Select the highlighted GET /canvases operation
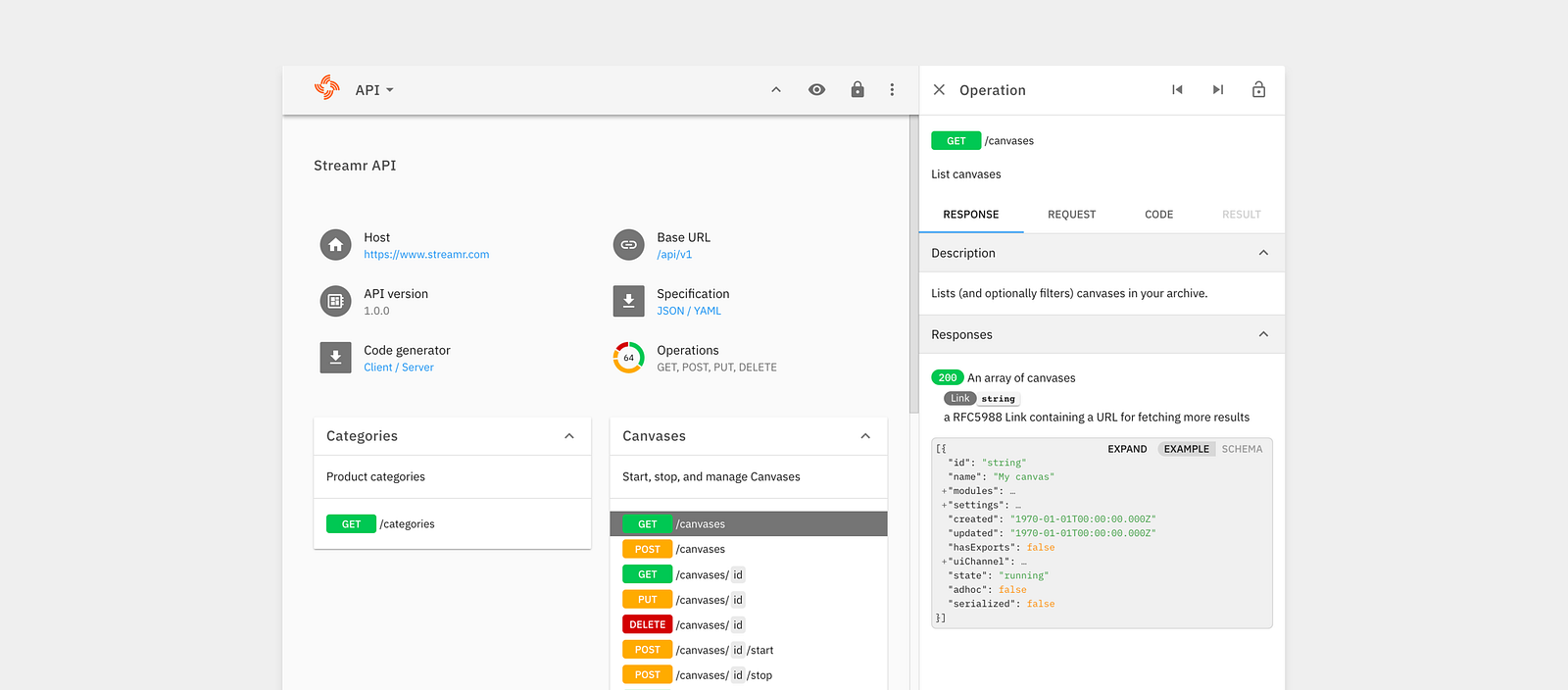The height and width of the screenshot is (690, 1568). click(749, 524)
